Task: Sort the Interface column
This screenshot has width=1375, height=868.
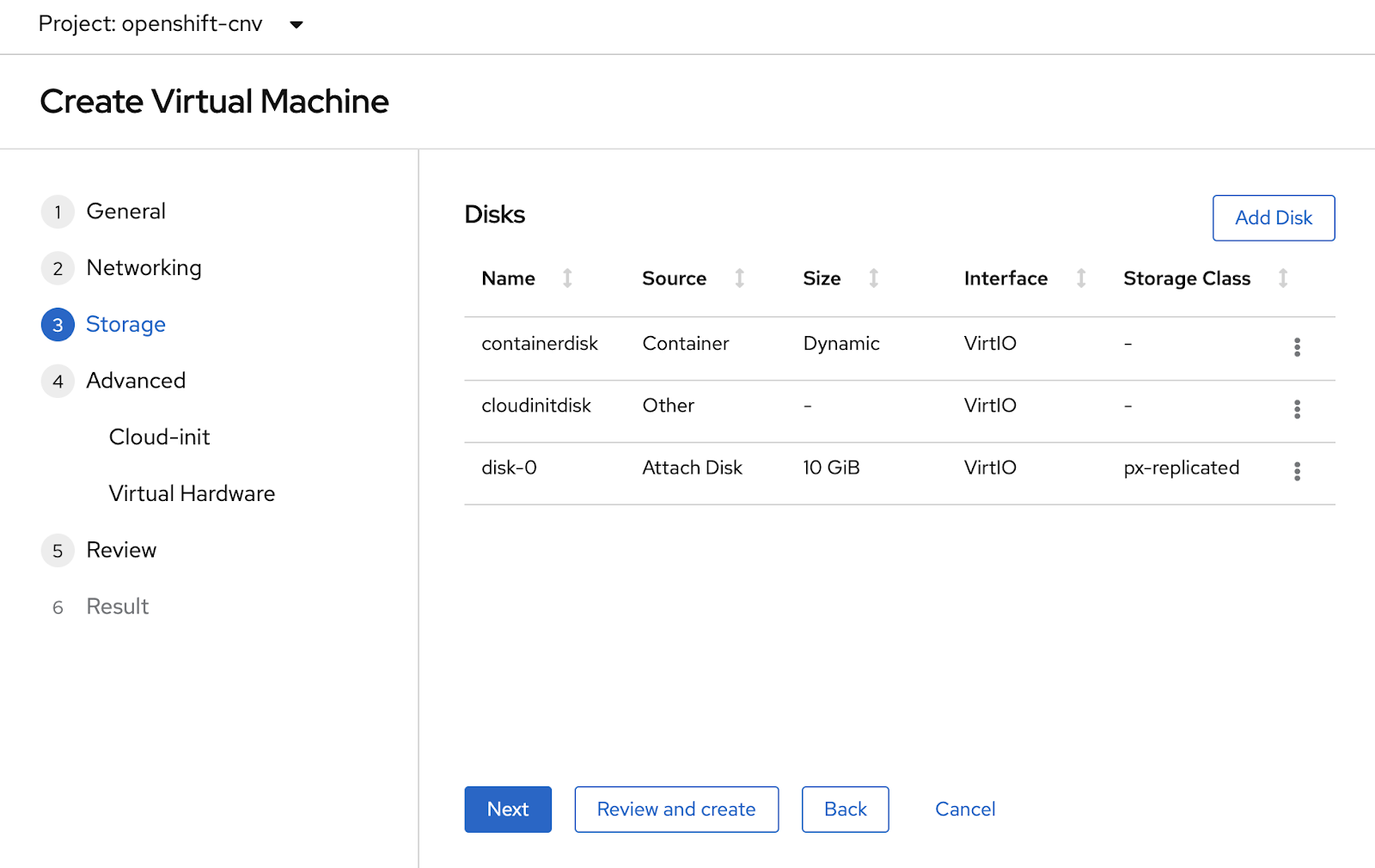Action: point(1080,278)
